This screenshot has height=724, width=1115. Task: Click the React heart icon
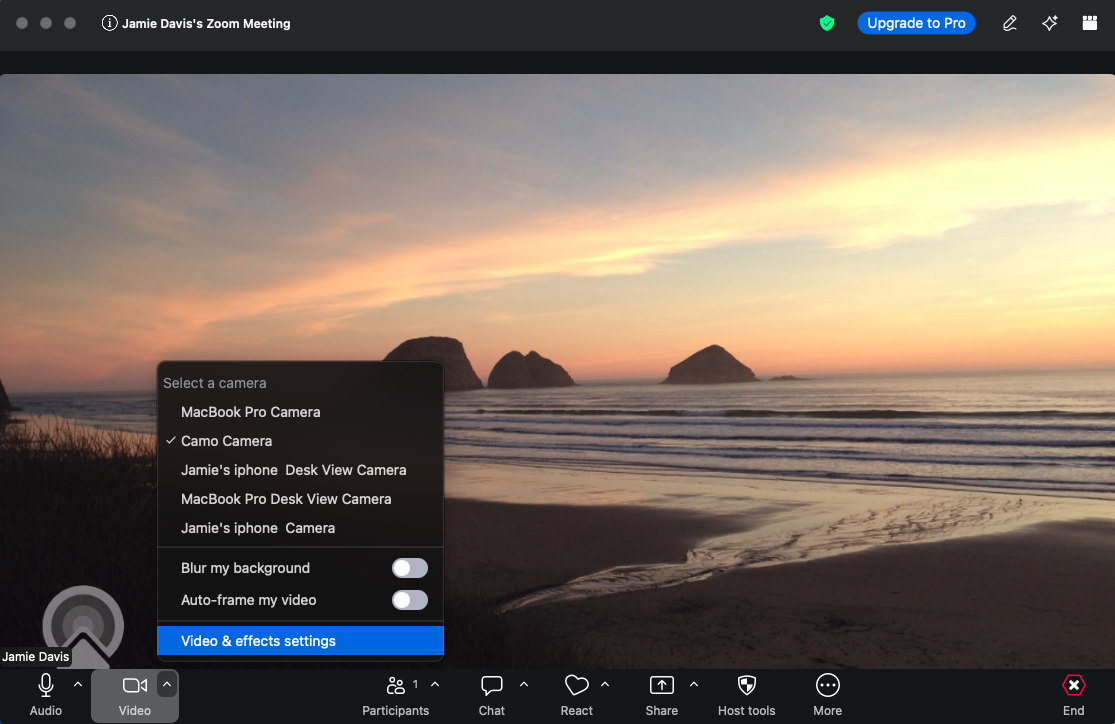[576, 686]
